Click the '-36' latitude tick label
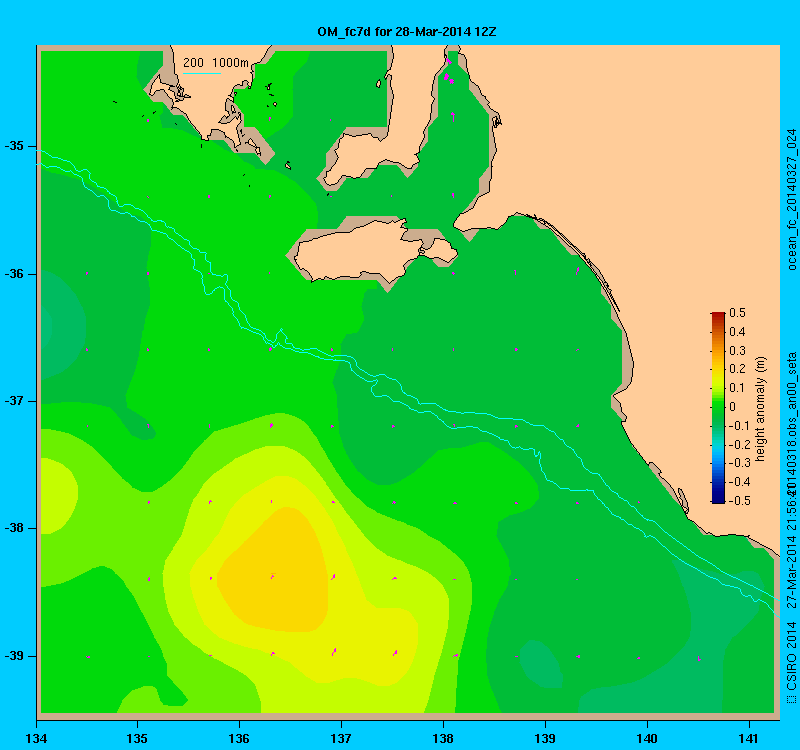The width and height of the screenshot is (800, 750). (x=14, y=274)
